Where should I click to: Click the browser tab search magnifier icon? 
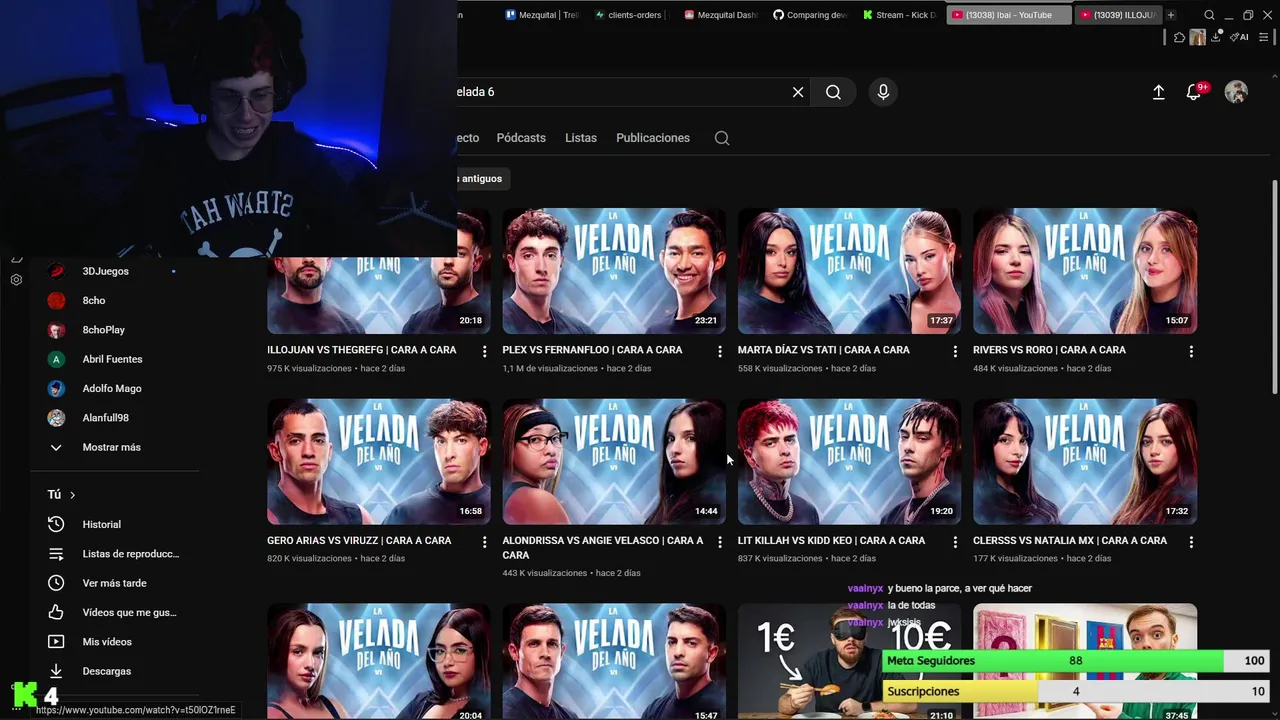pyautogui.click(x=1209, y=15)
